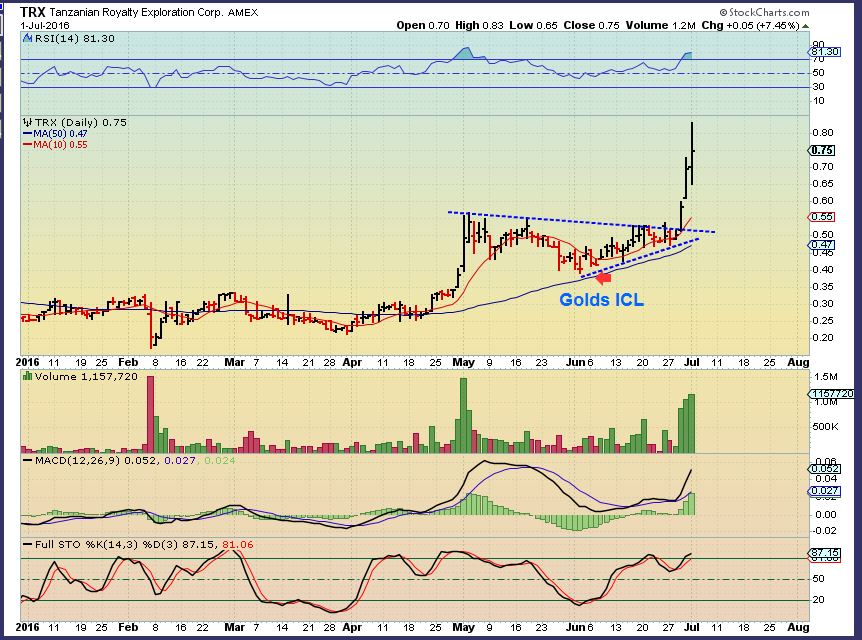Click the 0.30 label on the price axis
Image resolution: width=862 pixels, height=640 pixels.
[x=822, y=304]
